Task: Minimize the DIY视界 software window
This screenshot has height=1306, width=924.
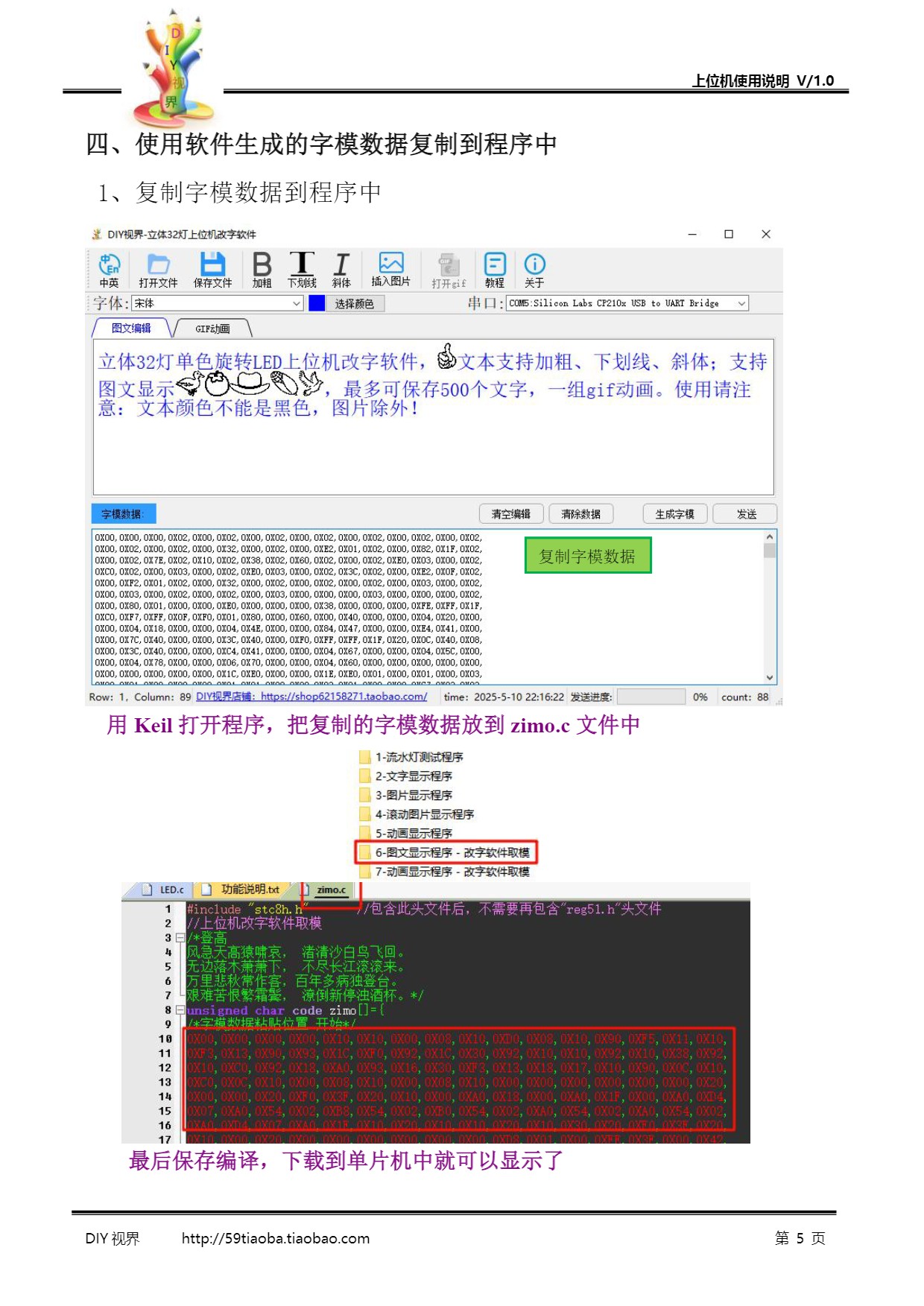Action: tap(692, 234)
